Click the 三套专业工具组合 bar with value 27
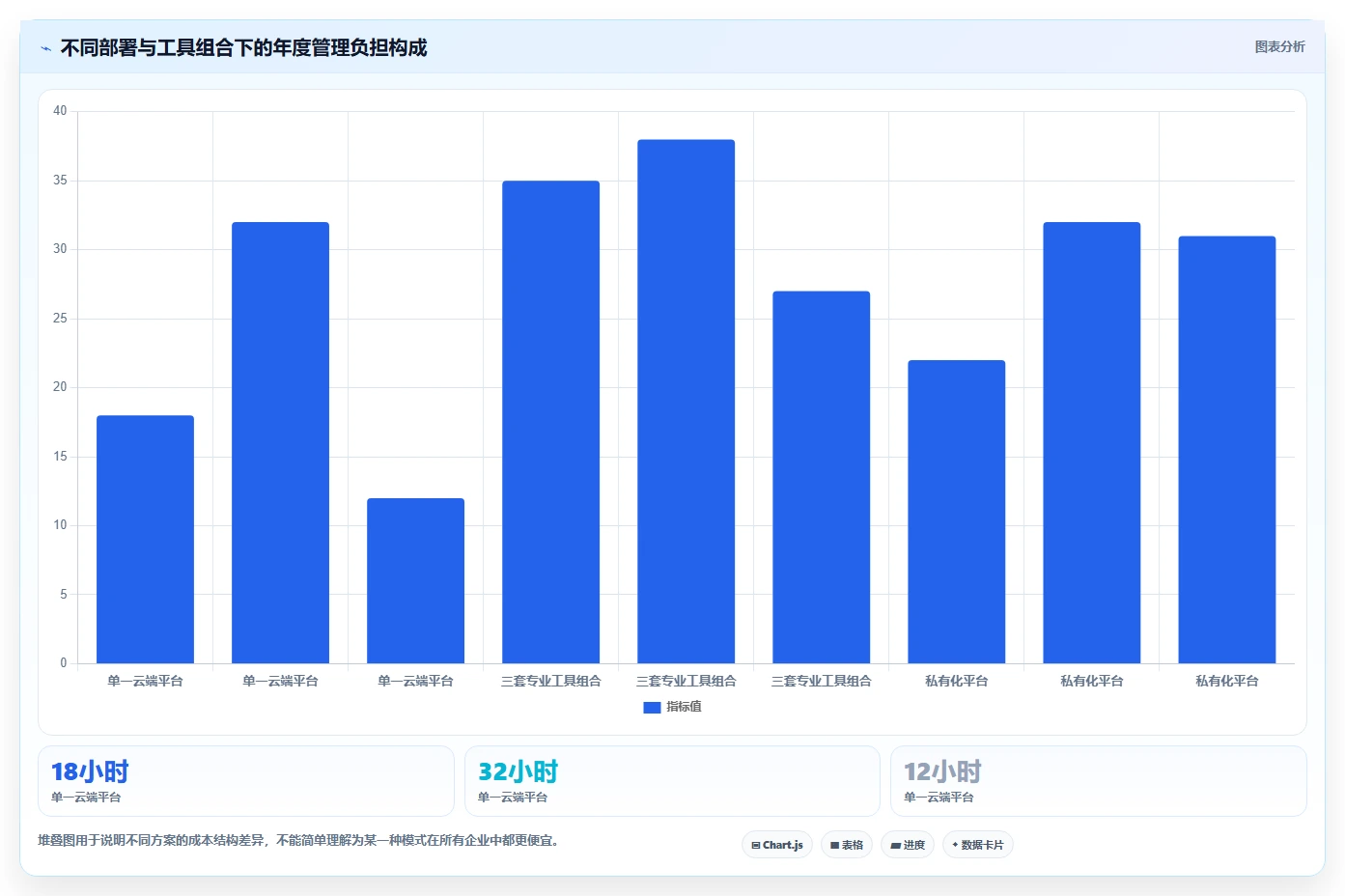The width and height of the screenshot is (1345, 896). [821, 477]
